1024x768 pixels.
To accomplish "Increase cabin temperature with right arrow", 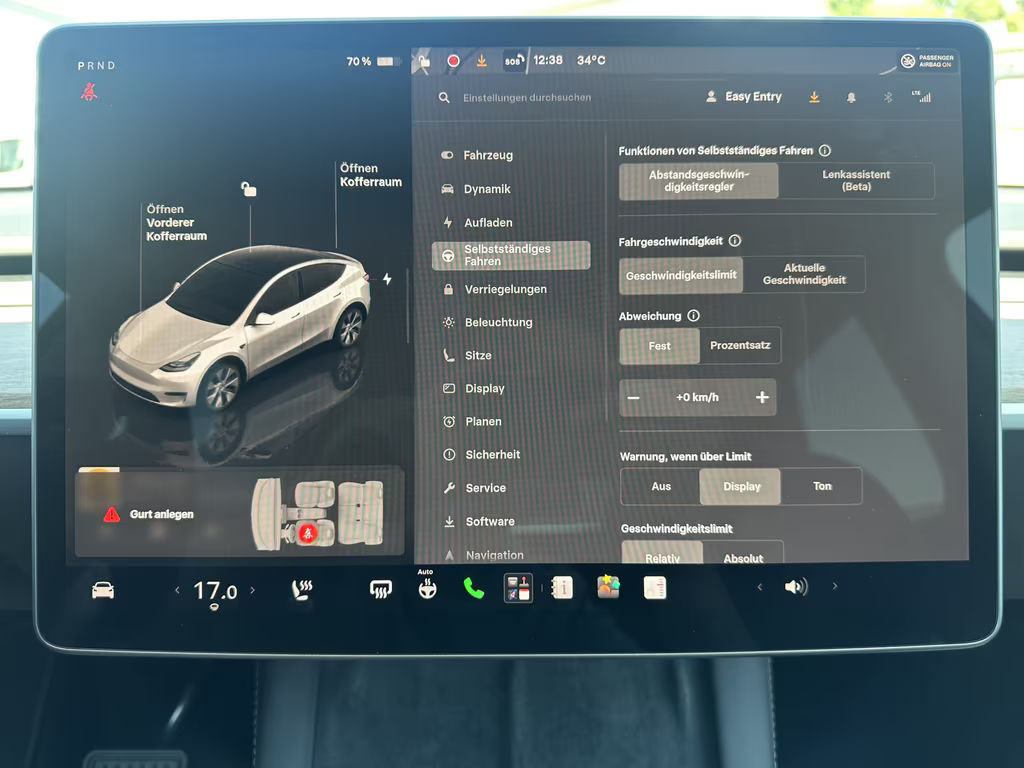I will click(x=253, y=590).
